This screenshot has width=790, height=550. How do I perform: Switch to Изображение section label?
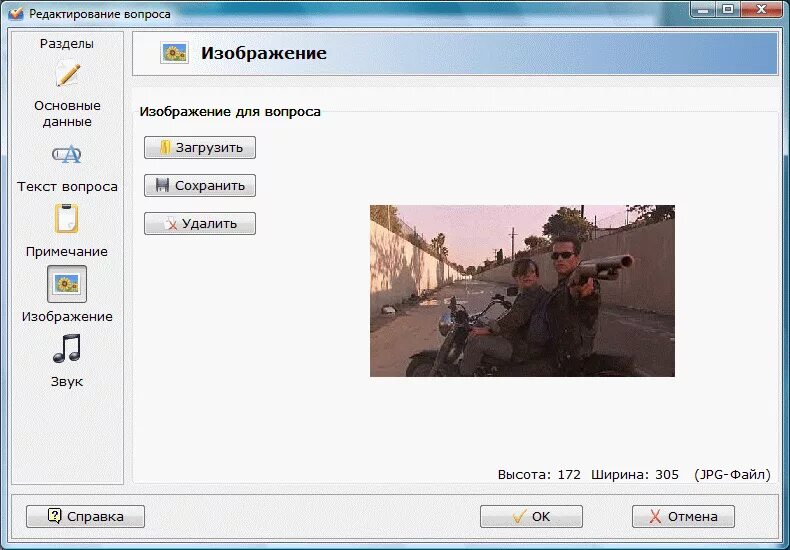[x=67, y=316]
